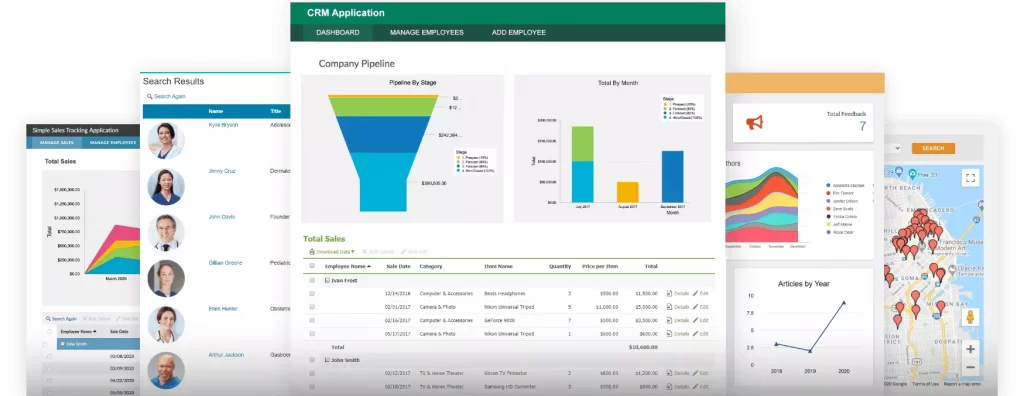Click Jenny Cruz's profile photo
Image resolution: width=1024 pixels, height=396 pixels.
tap(166, 186)
